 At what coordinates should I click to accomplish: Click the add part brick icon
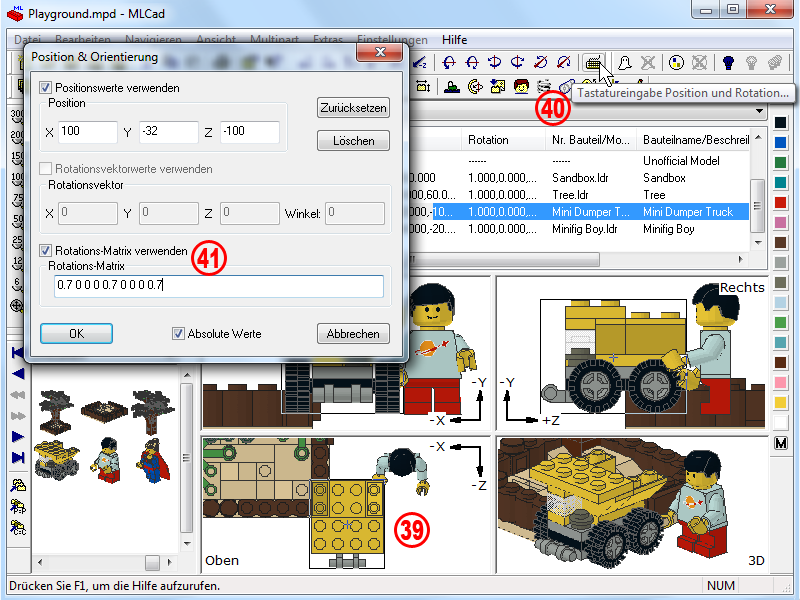452,86
